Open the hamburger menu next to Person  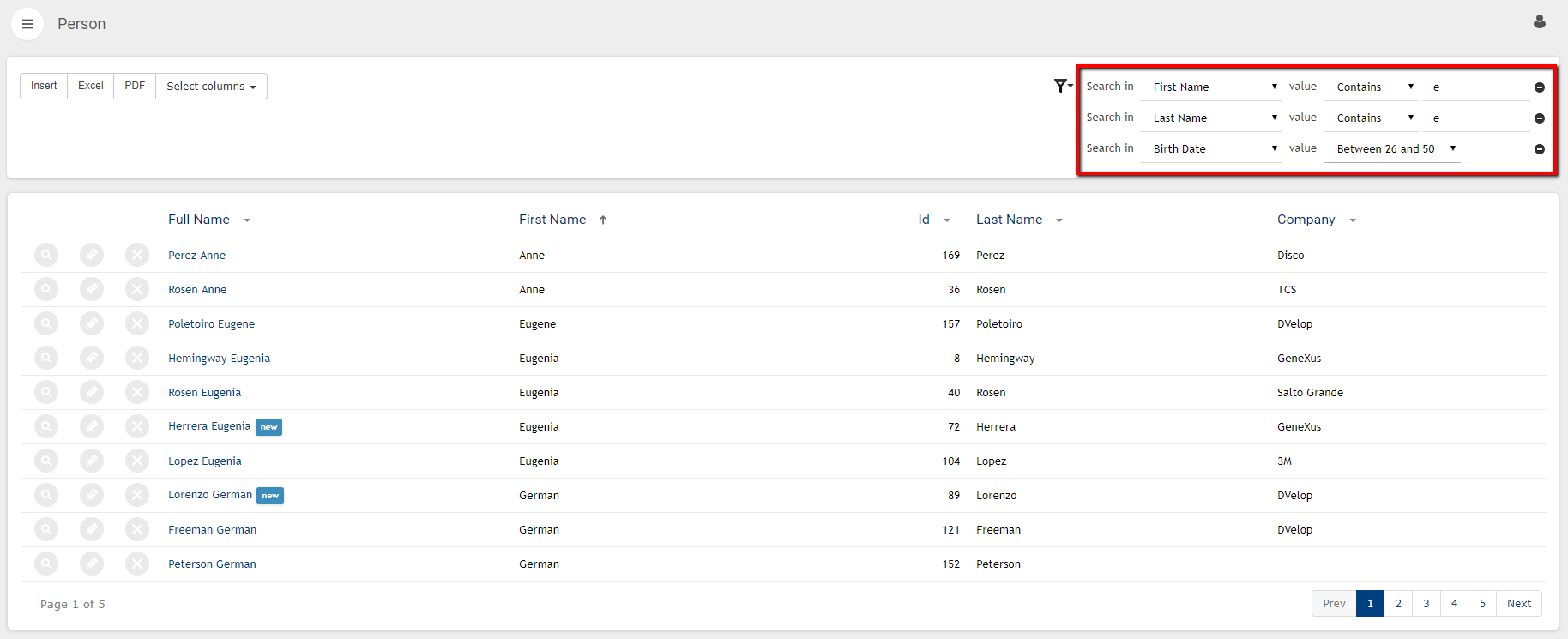pyautogui.click(x=27, y=24)
